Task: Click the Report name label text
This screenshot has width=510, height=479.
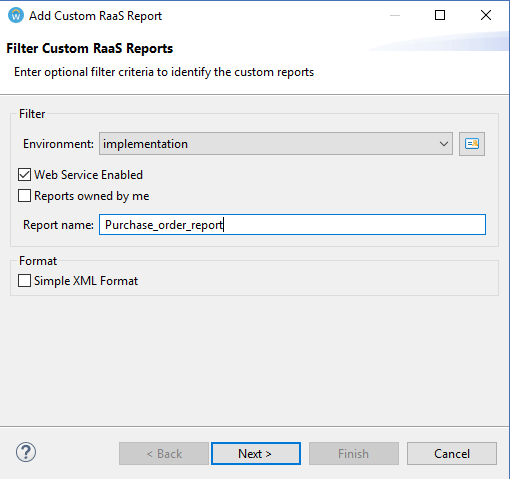Action: [x=58, y=225]
